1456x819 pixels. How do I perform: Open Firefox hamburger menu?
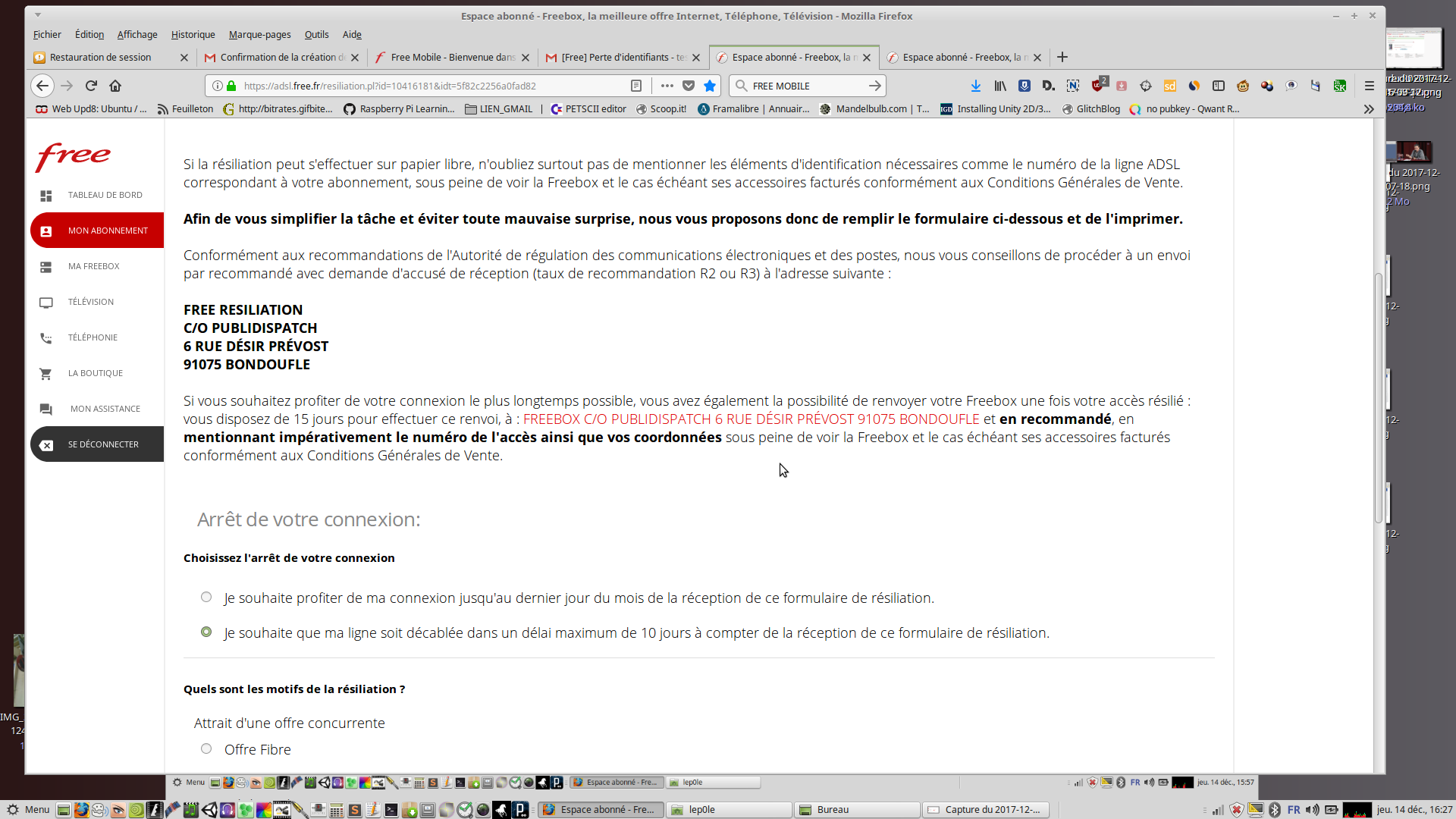(x=1369, y=86)
